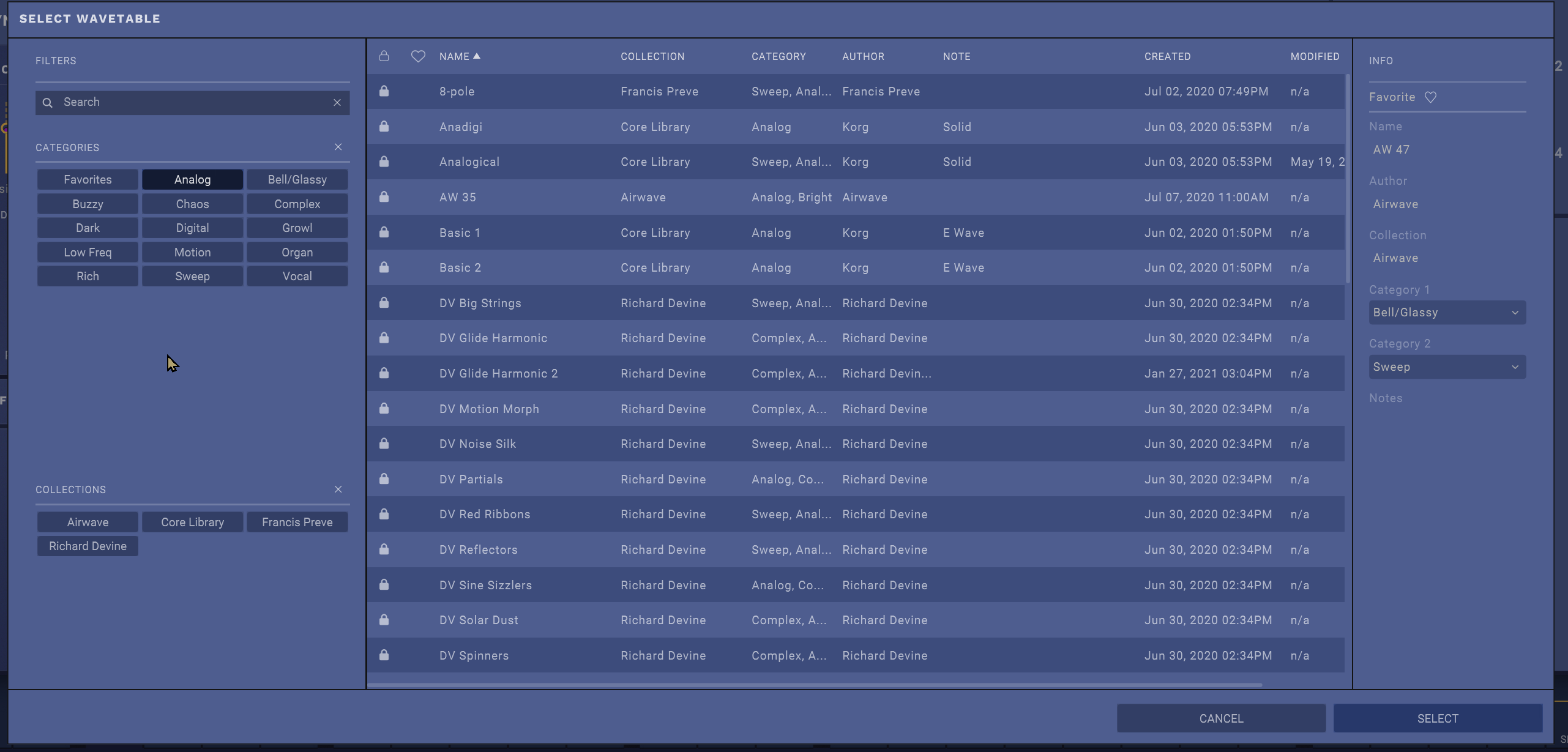Click the search magnifier icon
This screenshot has width=1568, height=752.
pos(48,102)
